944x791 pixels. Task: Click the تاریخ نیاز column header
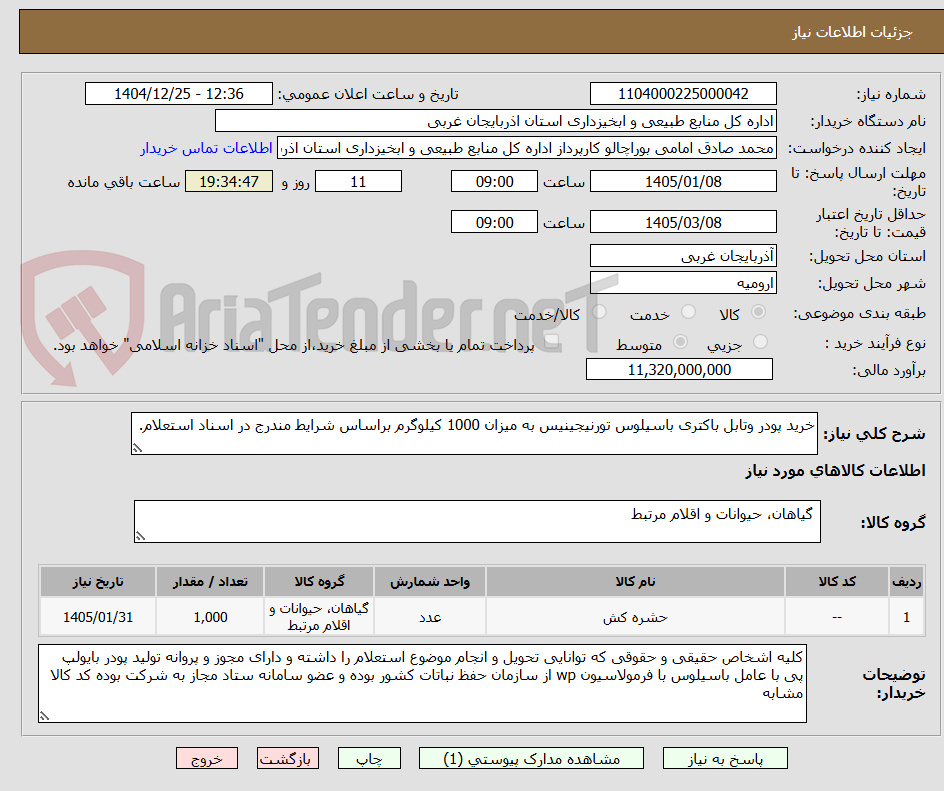98,582
